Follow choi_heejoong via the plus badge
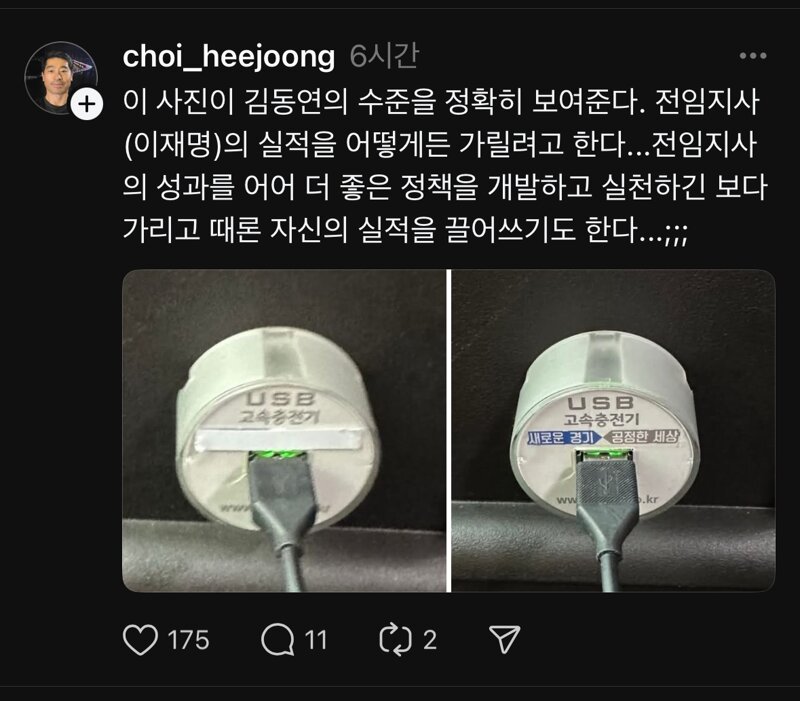Screen dimensions: 800x701 (x=87, y=105)
